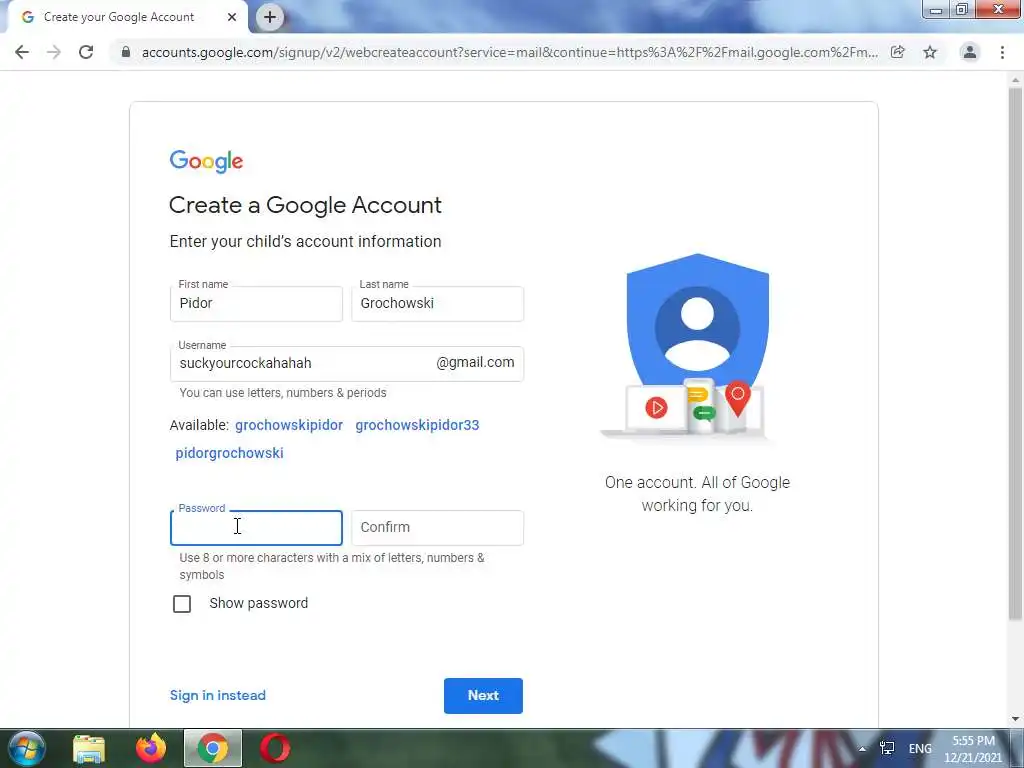Edit the Last name field
Image resolution: width=1024 pixels, height=768 pixels.
[x=438, y=304]
